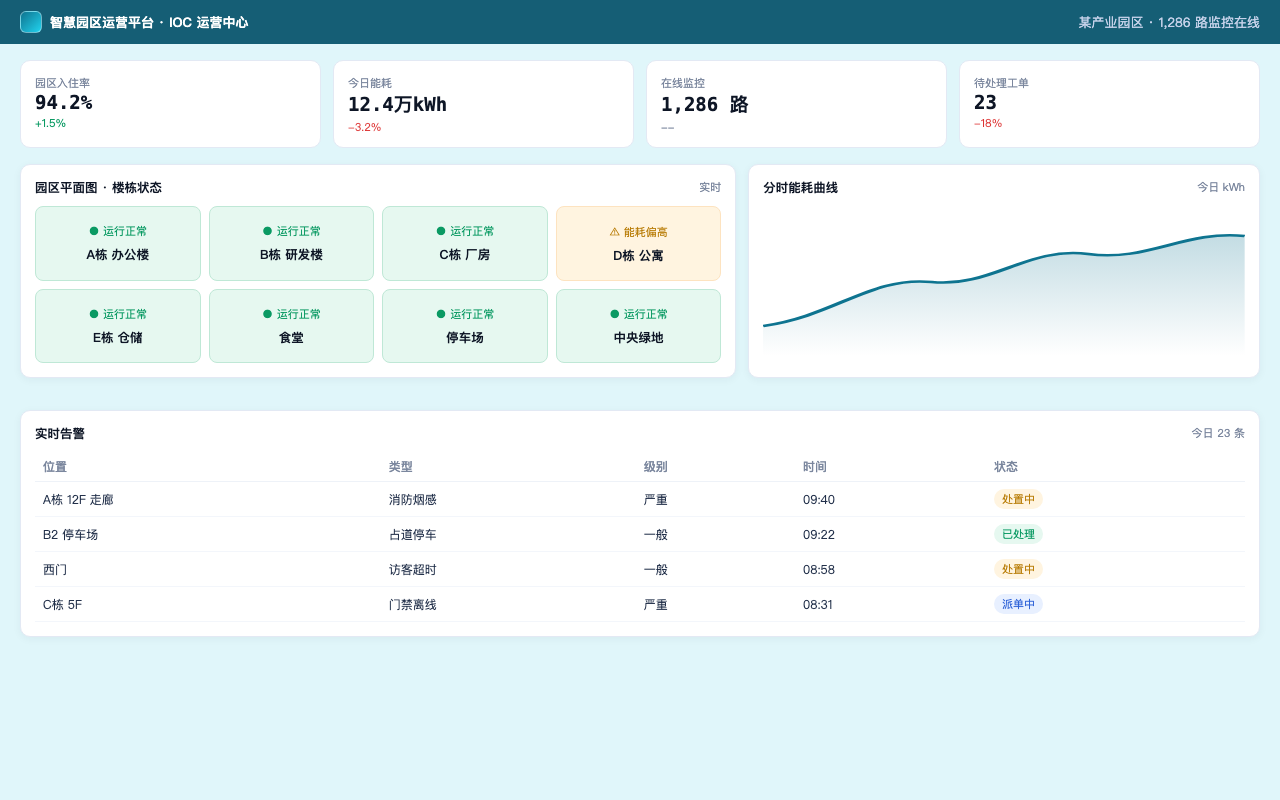Click the +1.5% change value under 园区入住率
Image resolution: width=1280 pixels, height=800 pixels.
(x=50, y=123)
